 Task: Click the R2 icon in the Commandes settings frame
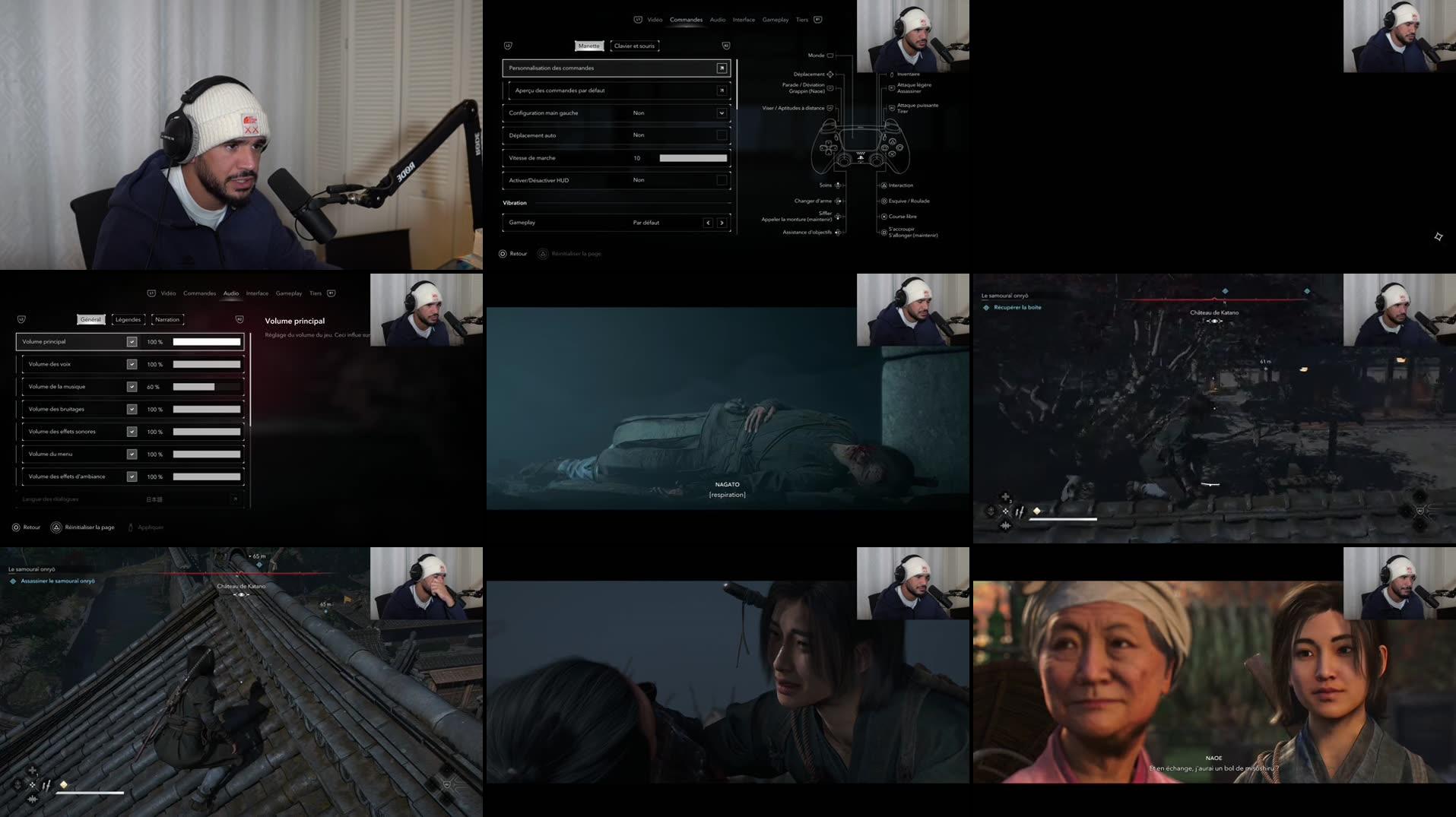click(x=726, y=46)
